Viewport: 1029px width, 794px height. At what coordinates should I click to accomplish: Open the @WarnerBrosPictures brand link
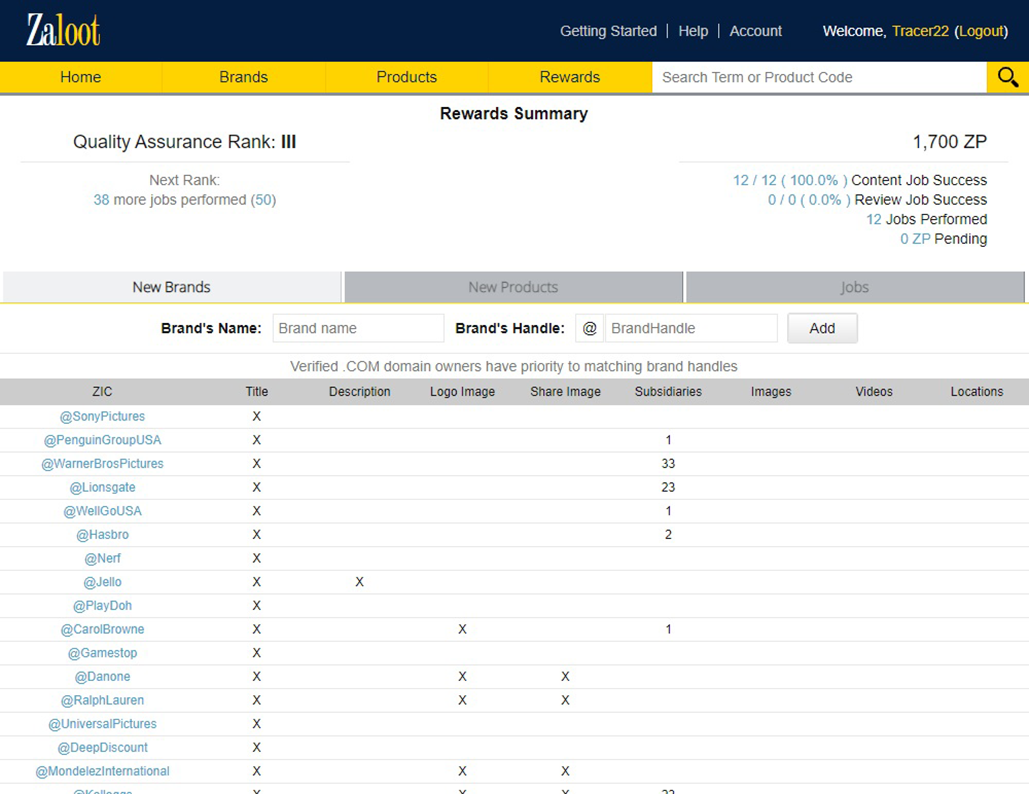click(x=102, y=464)
